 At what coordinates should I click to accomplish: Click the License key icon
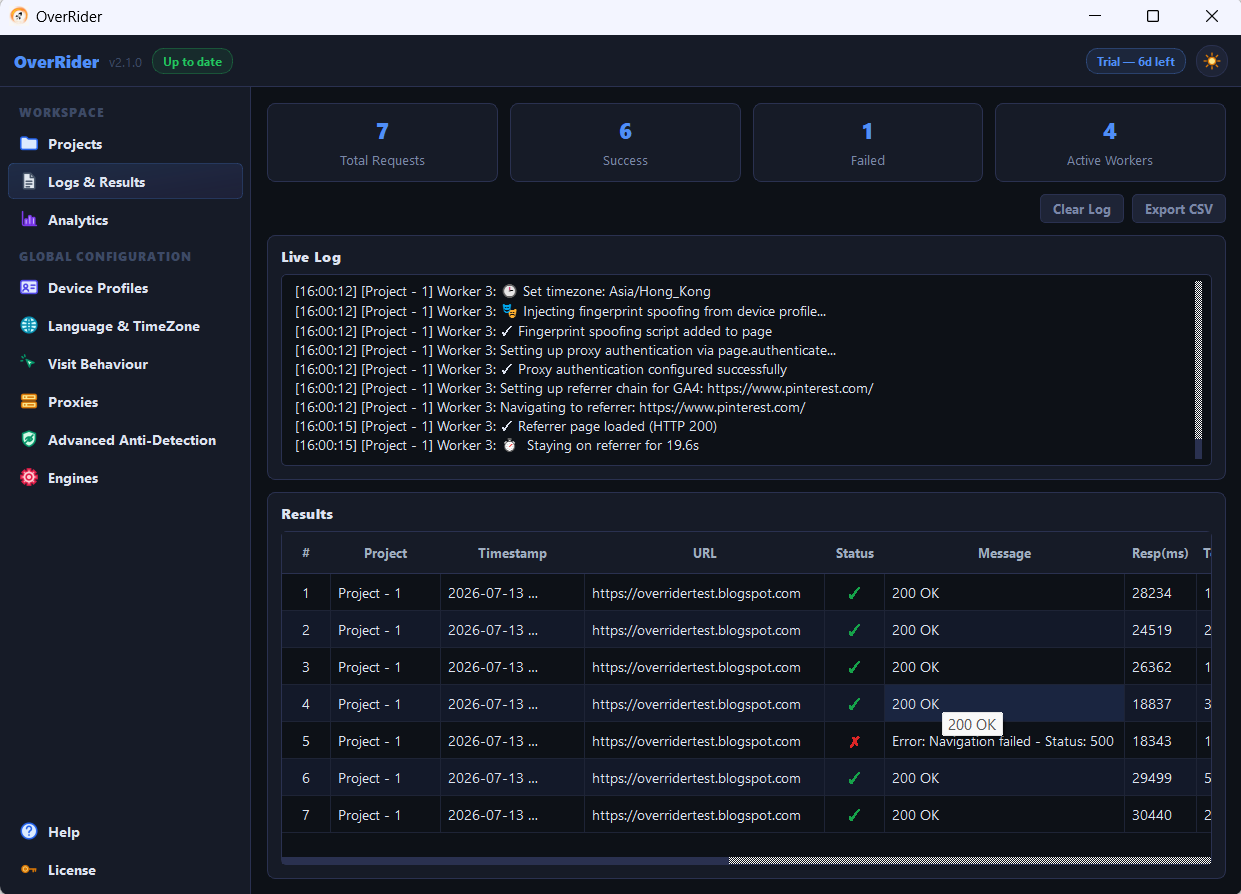(29, 870)
